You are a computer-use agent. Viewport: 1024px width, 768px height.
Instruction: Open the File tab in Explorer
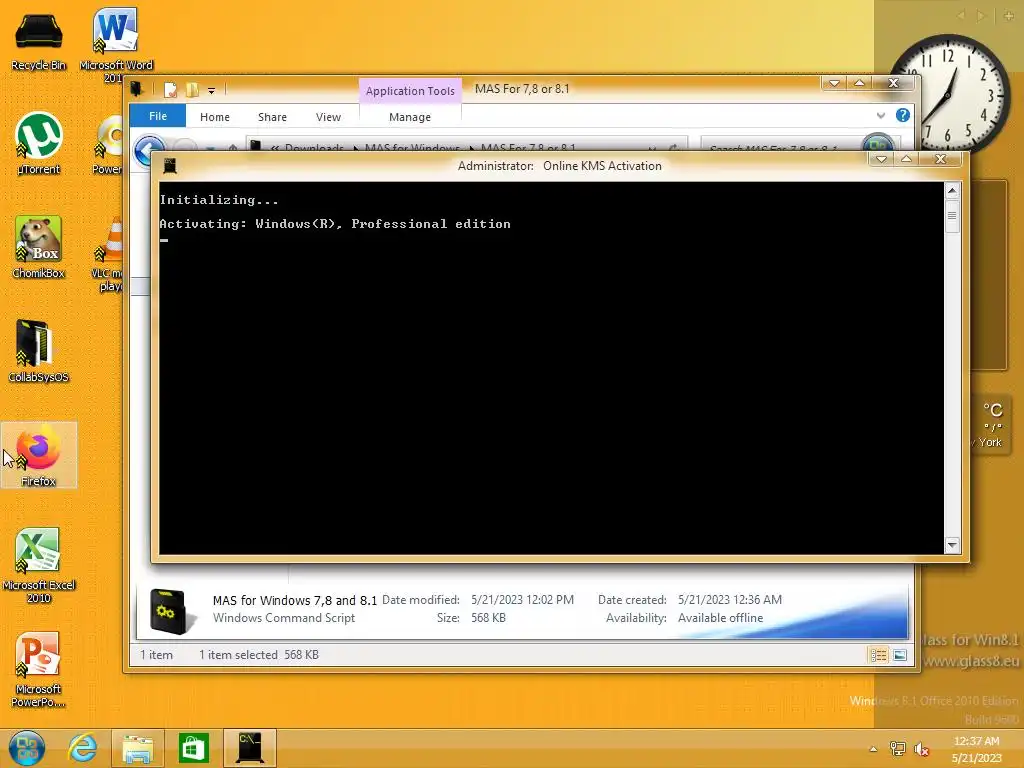157,116
